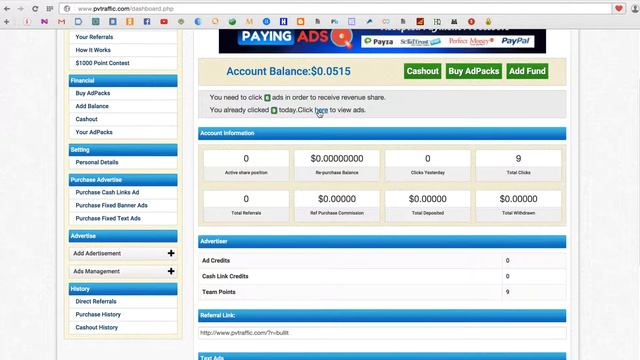Open Cashout in the sidebar menu
Viewport: 640px width, 360px height.
[87, 119]
